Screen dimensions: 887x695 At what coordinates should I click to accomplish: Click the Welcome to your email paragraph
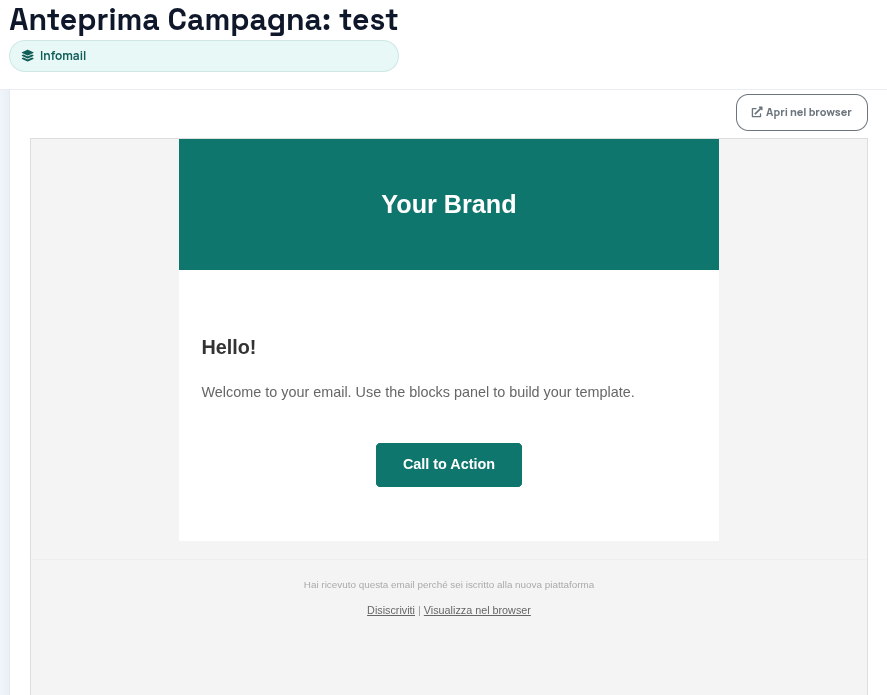point(417,392)
